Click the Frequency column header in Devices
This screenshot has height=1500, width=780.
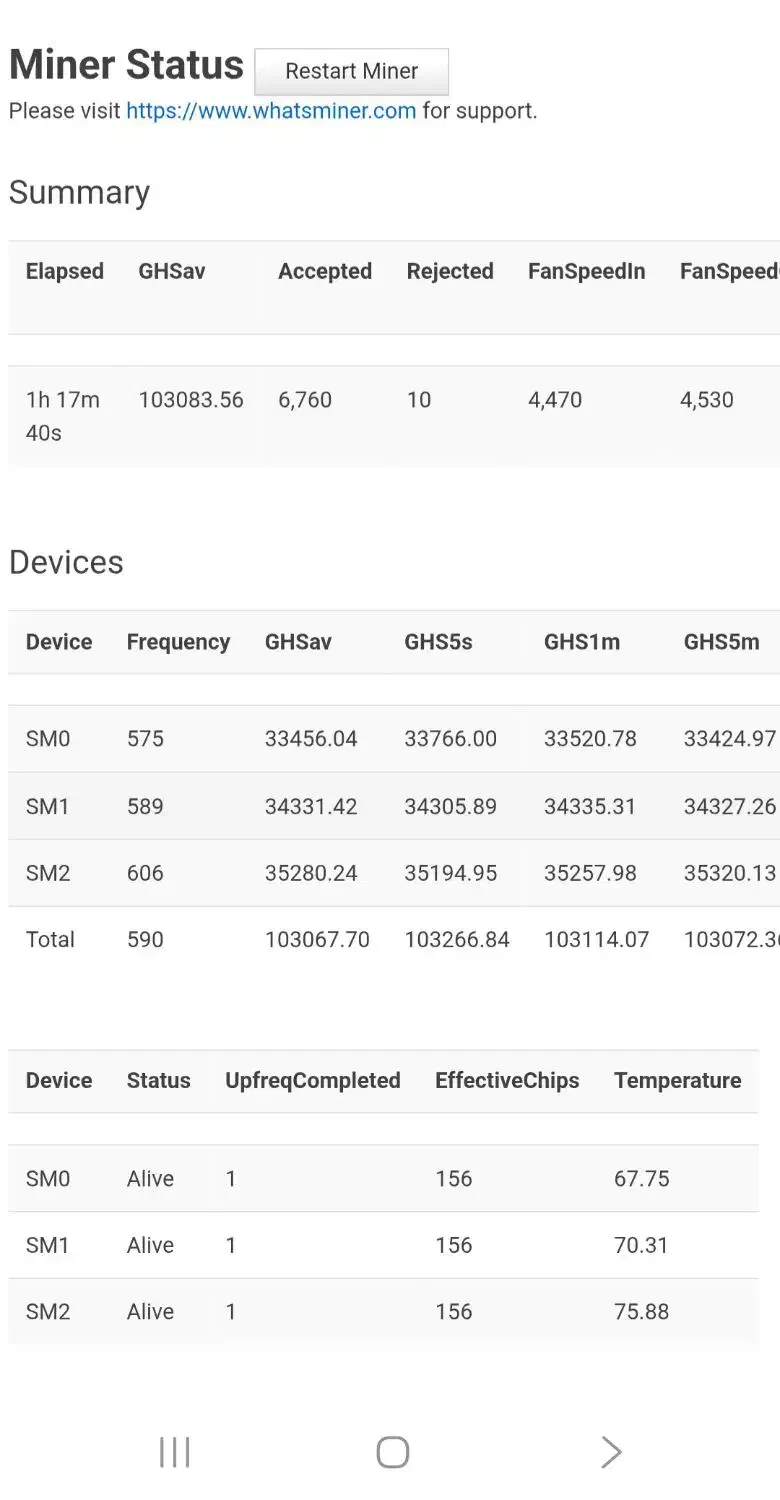pos(178,642)
